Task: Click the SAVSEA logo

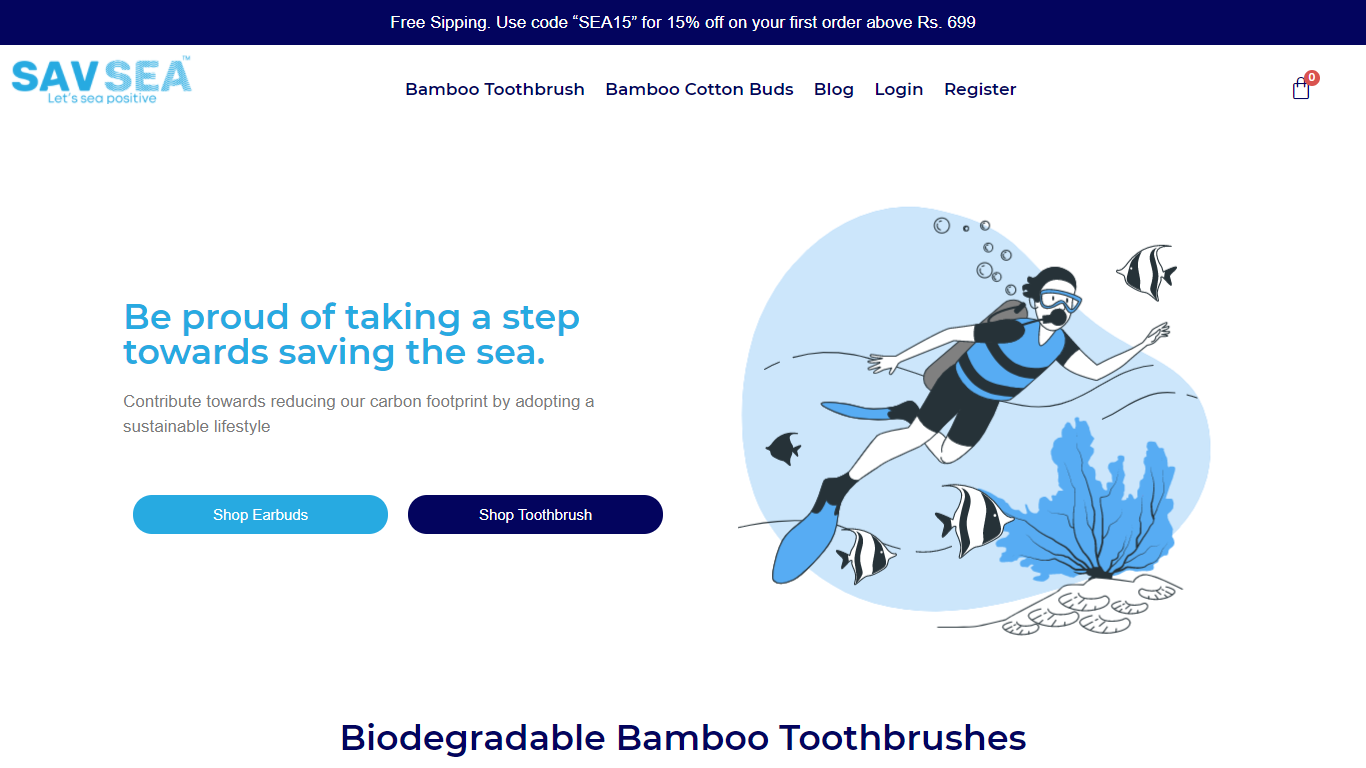Action: coord(101,81)
